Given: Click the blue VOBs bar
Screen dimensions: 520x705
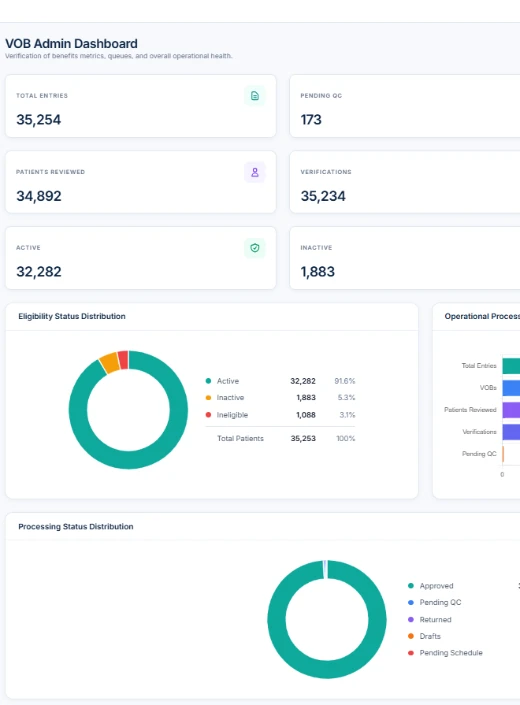Looking at the screenshot, I should 511,388.
